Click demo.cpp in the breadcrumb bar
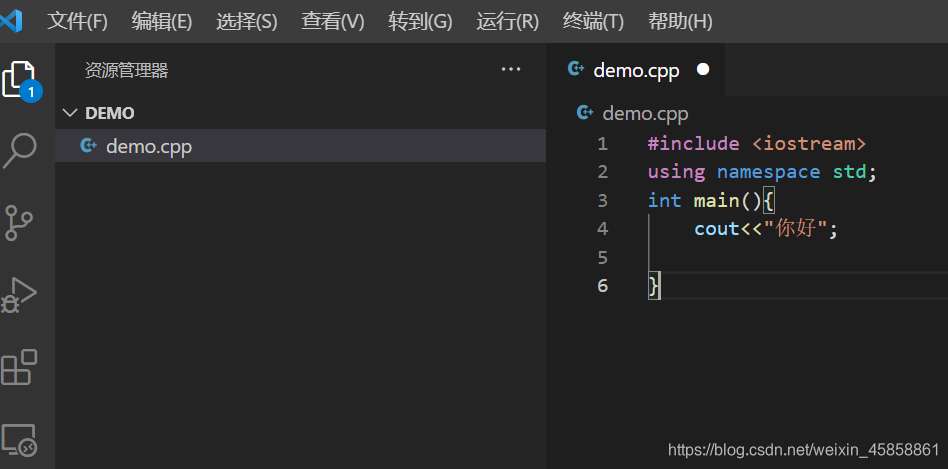The height and width of the screenshot is (469, 948). pos(645,114)
